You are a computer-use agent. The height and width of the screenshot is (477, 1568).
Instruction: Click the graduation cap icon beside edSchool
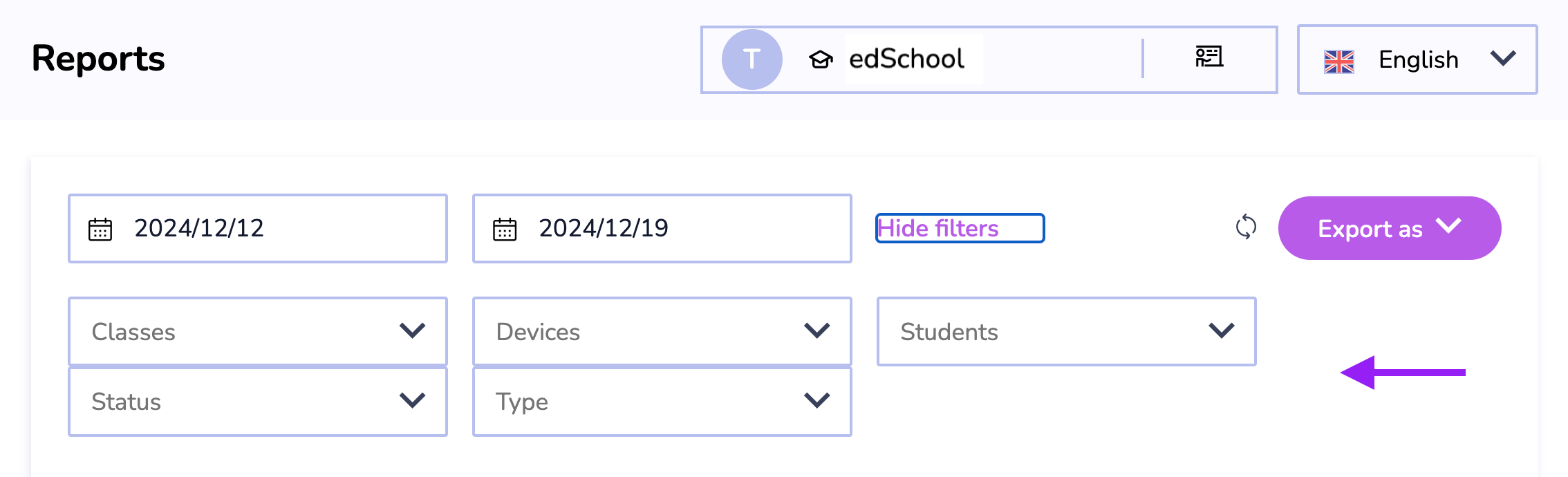[x=821, y=60]
